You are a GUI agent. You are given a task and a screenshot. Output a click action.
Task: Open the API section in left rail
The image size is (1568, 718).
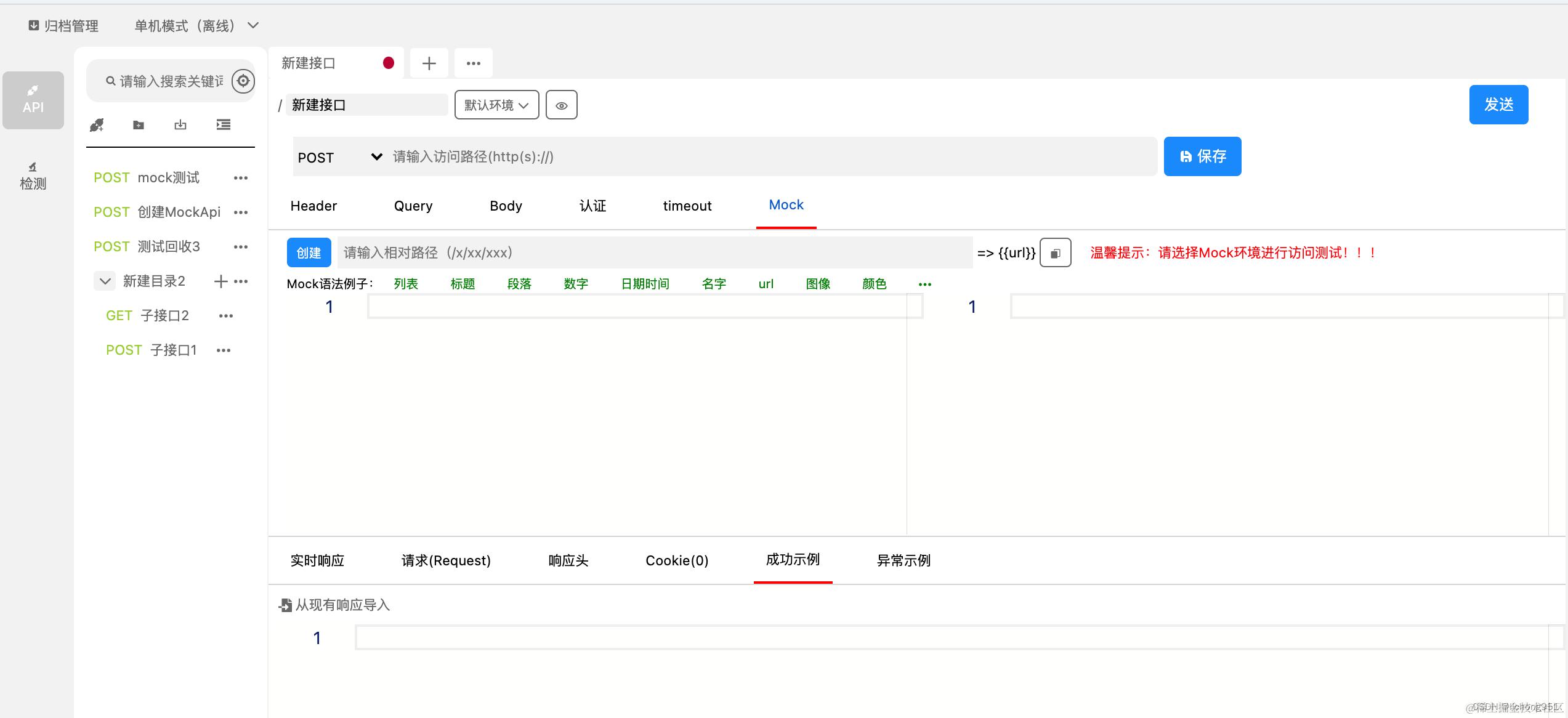pyautogui.click(x=33, y=100)
